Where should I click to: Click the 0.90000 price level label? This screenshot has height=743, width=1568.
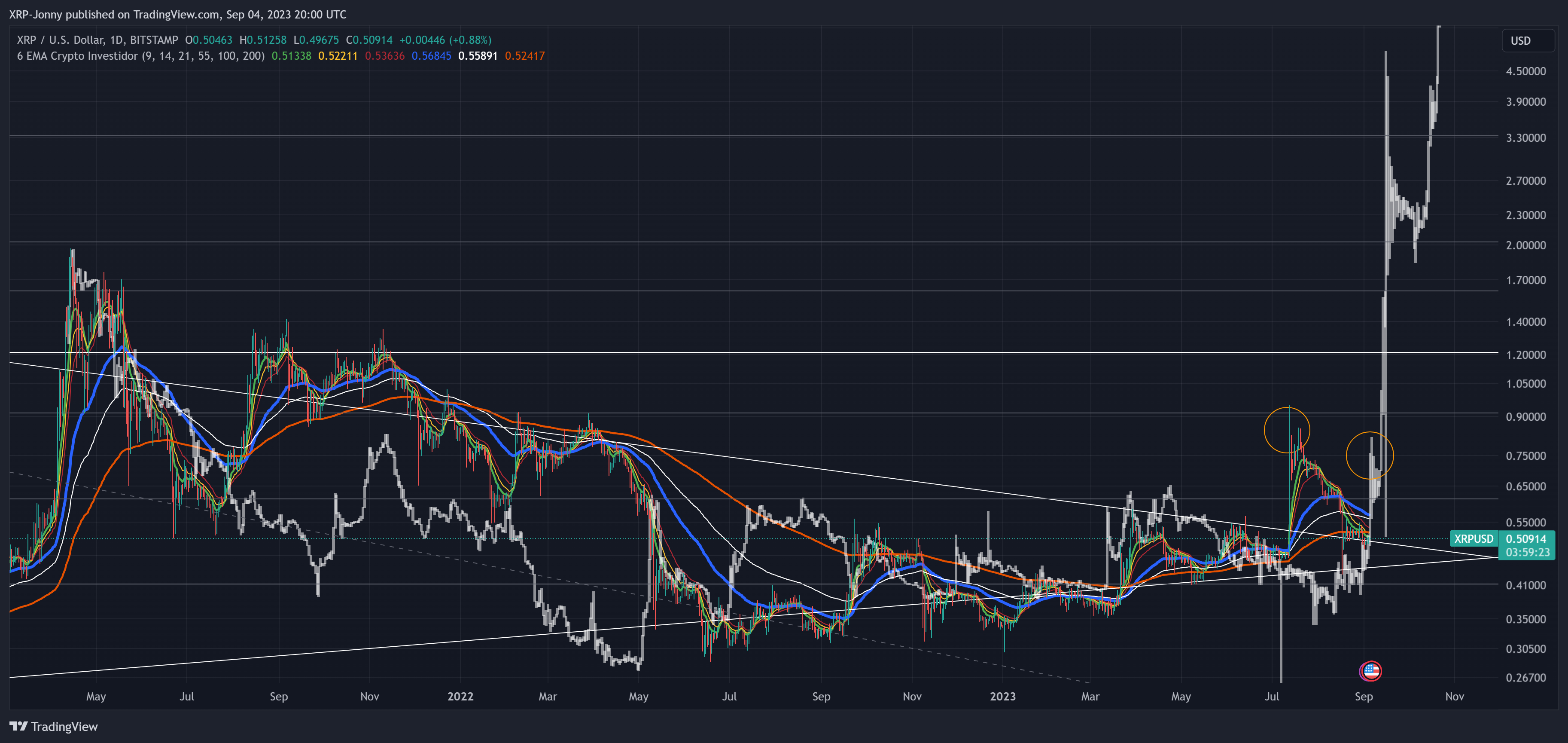click(x=1525, y=416)
